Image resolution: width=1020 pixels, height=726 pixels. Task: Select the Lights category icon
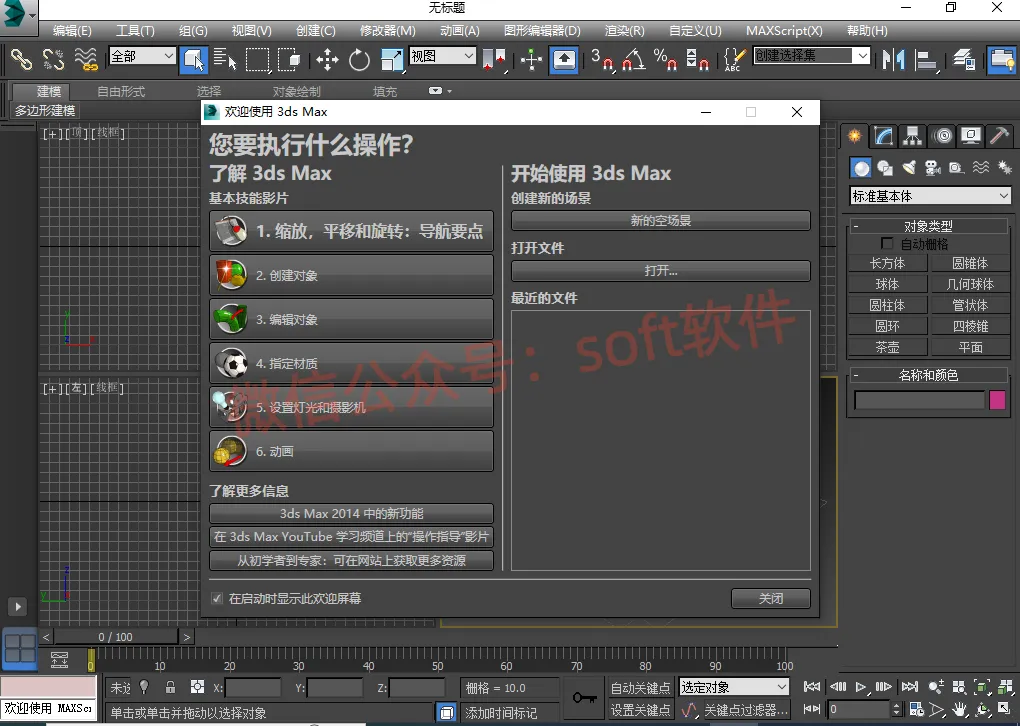click(909, 168)
